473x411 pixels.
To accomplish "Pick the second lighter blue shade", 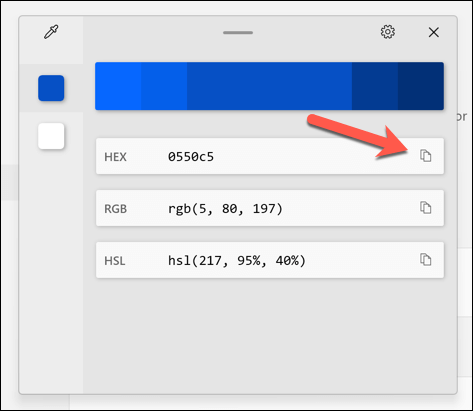I will [164, 86].
